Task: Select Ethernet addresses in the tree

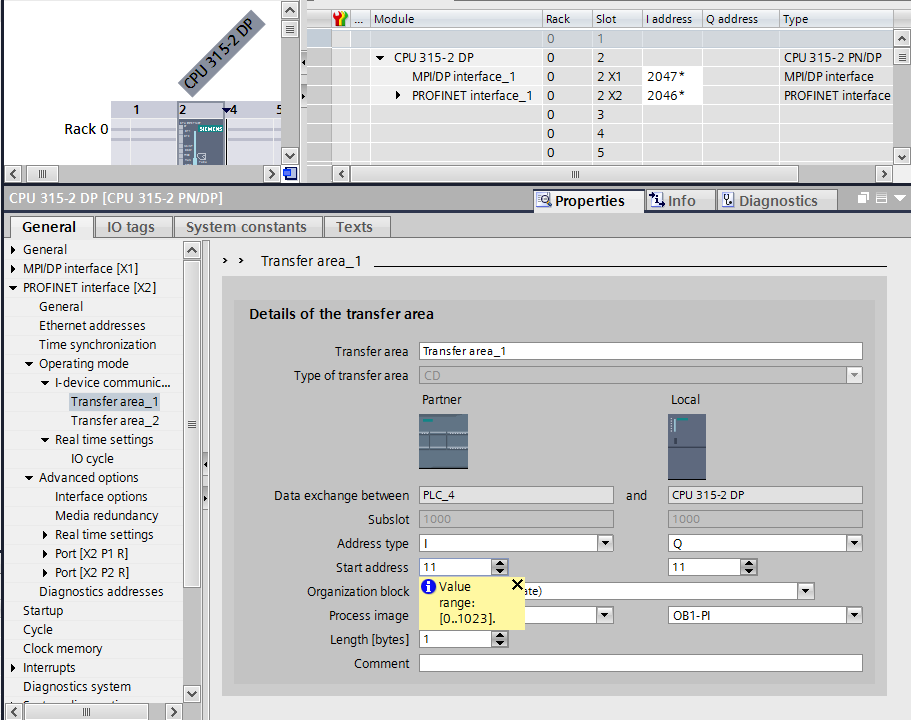Action: [92, 325]
